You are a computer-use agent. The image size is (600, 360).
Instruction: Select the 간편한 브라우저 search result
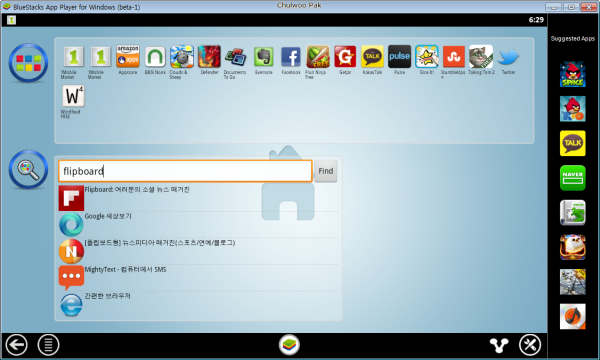tap(198, 305)
